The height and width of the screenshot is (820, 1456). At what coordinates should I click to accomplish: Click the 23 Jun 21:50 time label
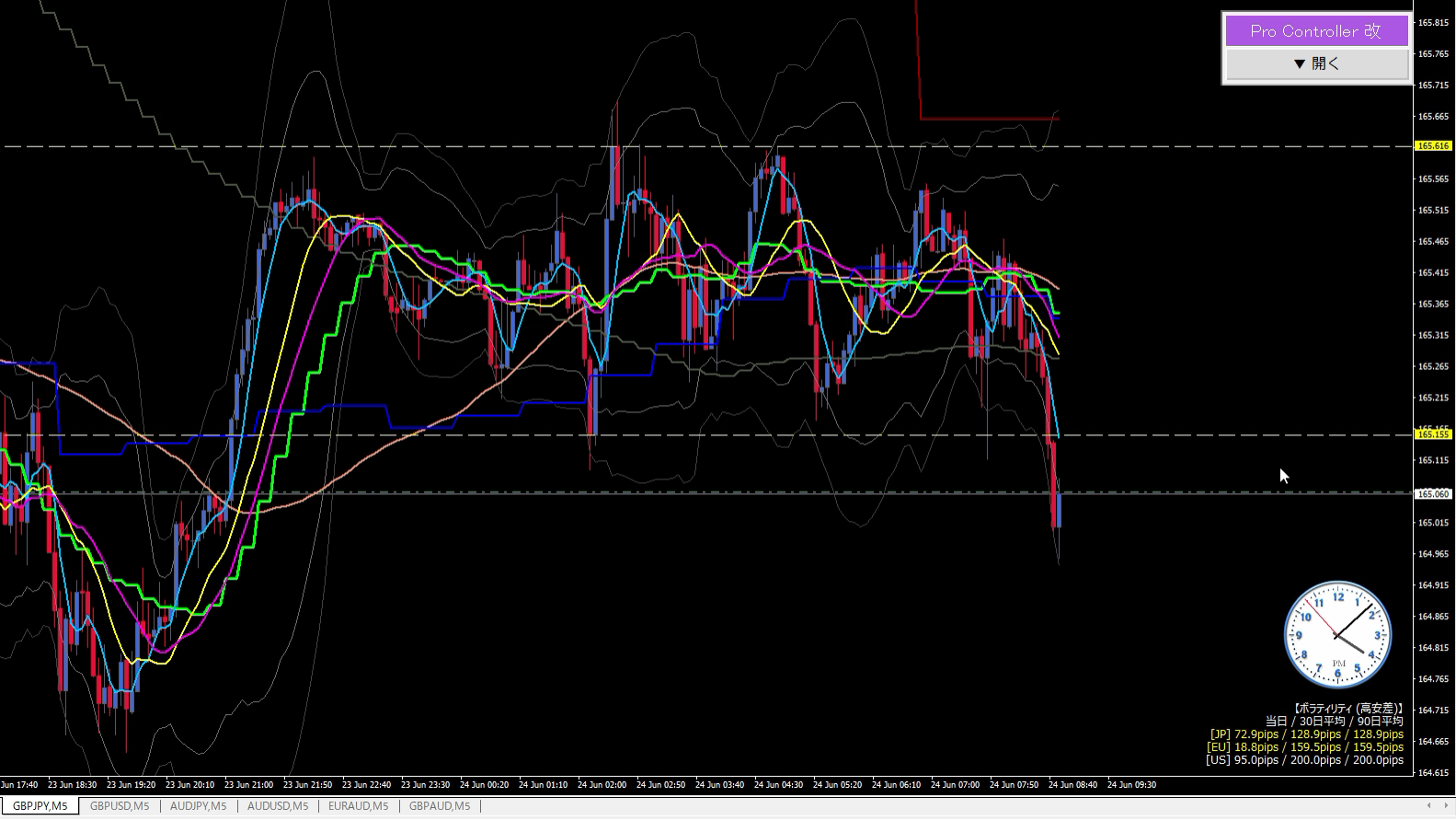(307, 785)
